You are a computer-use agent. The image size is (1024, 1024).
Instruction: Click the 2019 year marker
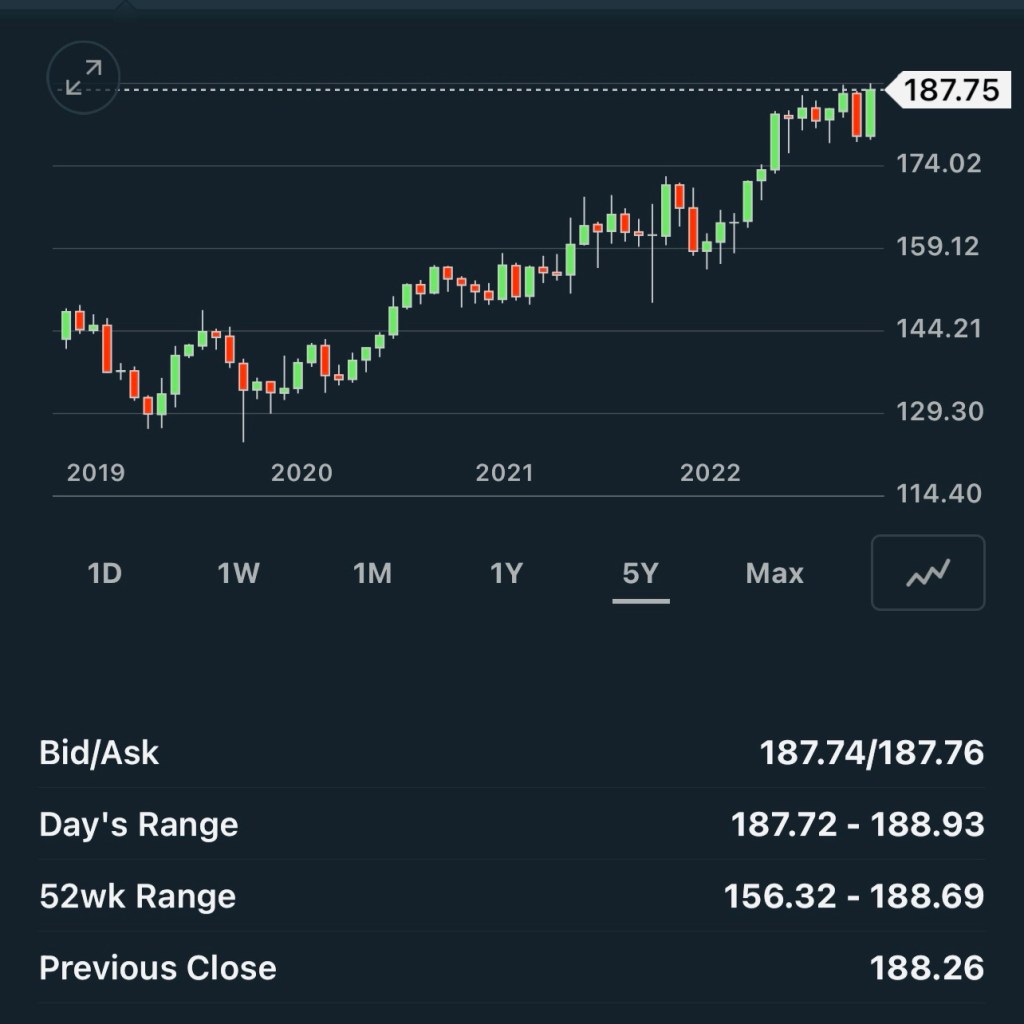(96, 473)
